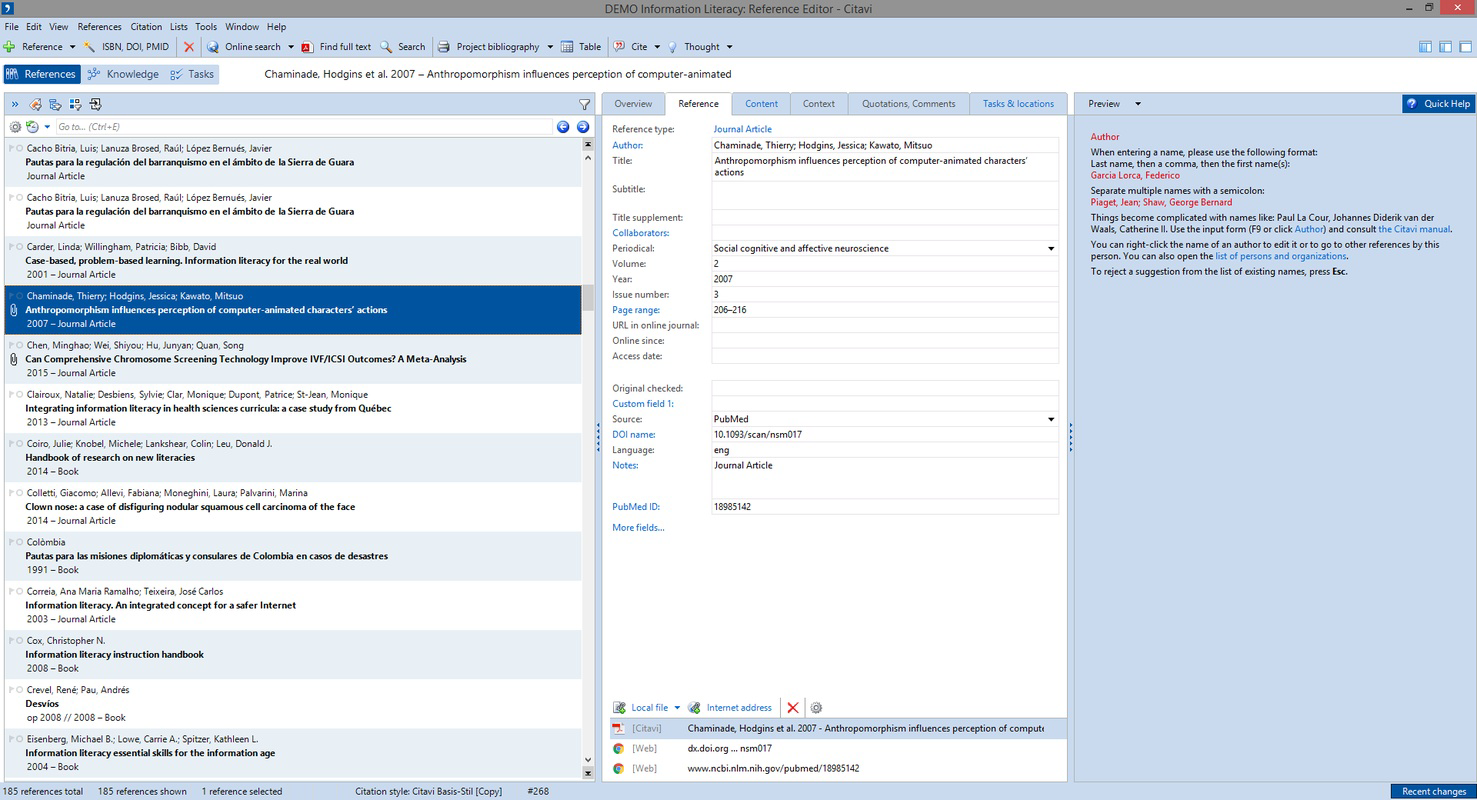This screenshot has width=1477, height=800.
Task: Open the Context tab
Action: pyautogui.click(x=819, y=104)
